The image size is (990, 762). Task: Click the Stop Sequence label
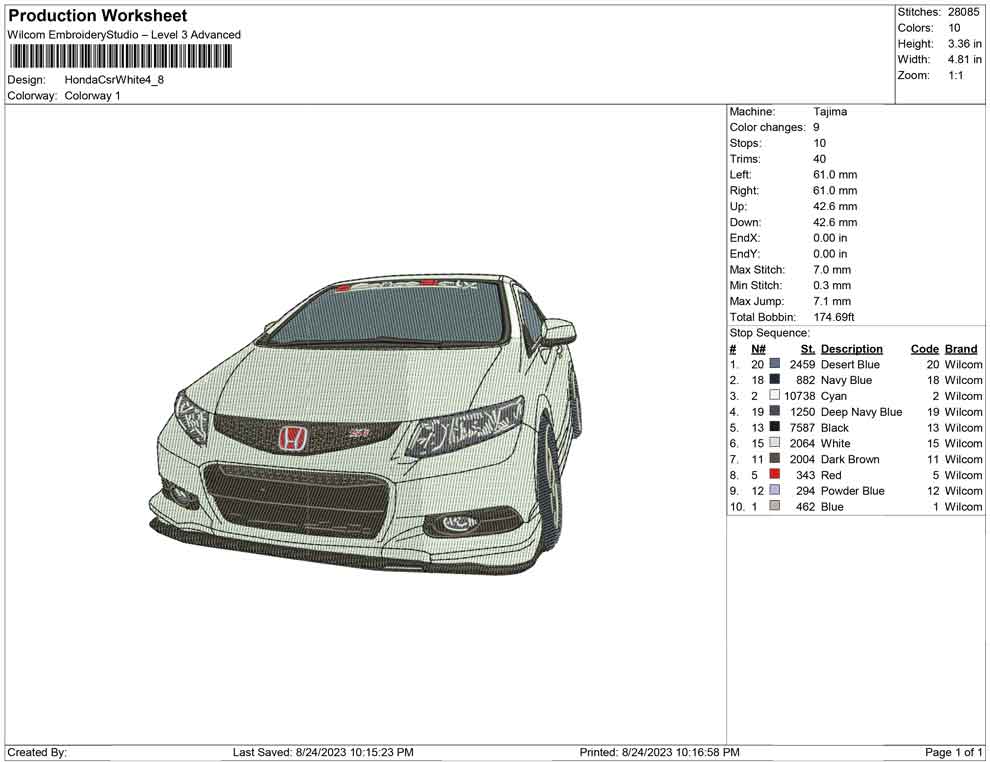point(769,333)
